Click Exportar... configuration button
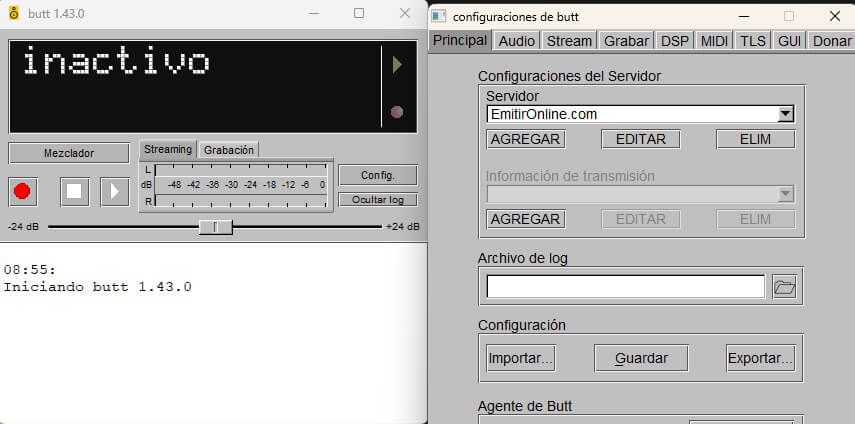The image size is (855, 424). coord(761,358)
